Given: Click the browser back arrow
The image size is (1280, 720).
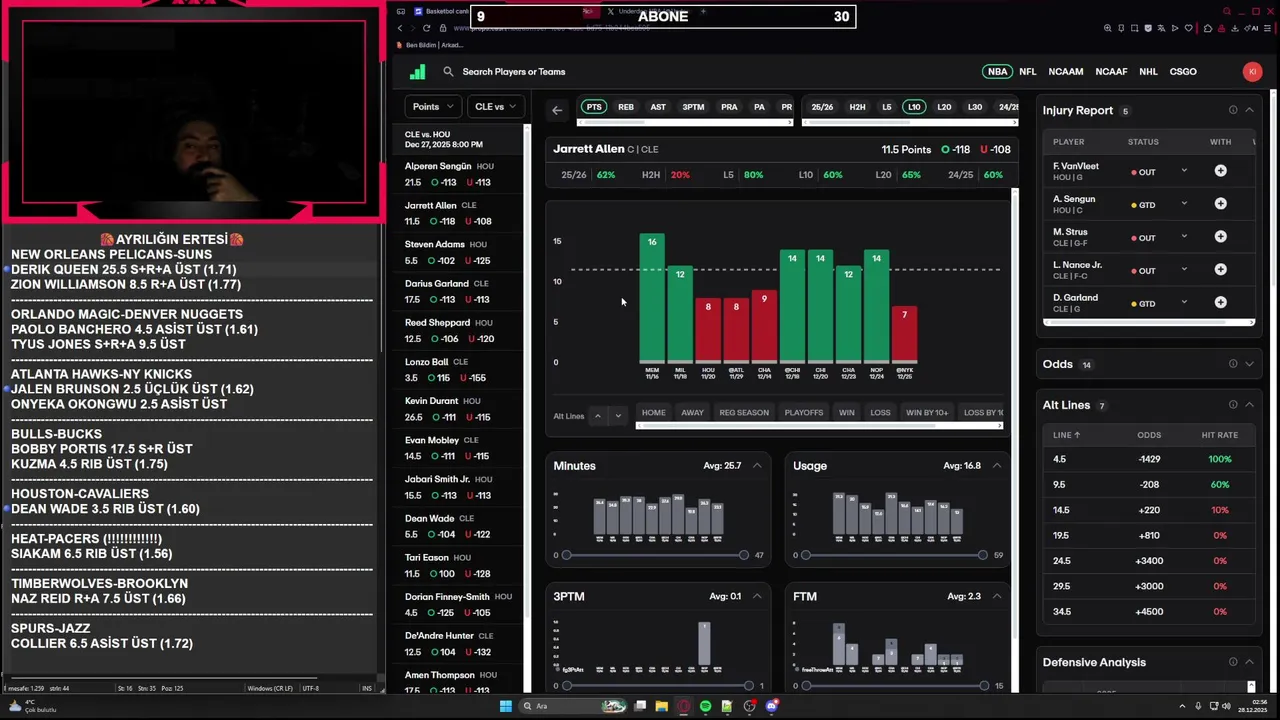Looking at the screenshot, I should (x=399, y=28).
